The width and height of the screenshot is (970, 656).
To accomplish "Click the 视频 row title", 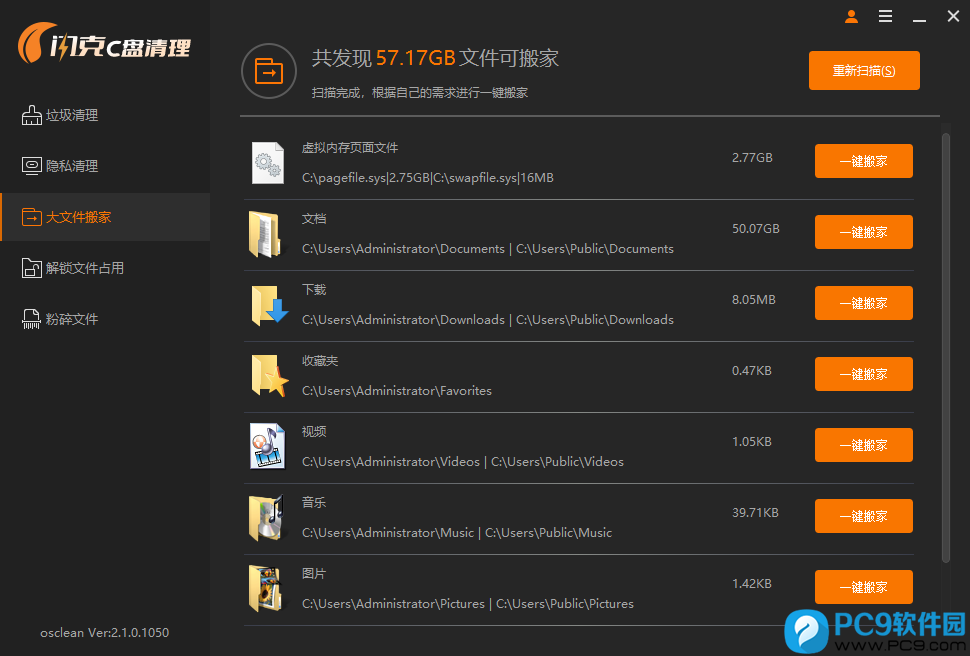I will point(314,431).
